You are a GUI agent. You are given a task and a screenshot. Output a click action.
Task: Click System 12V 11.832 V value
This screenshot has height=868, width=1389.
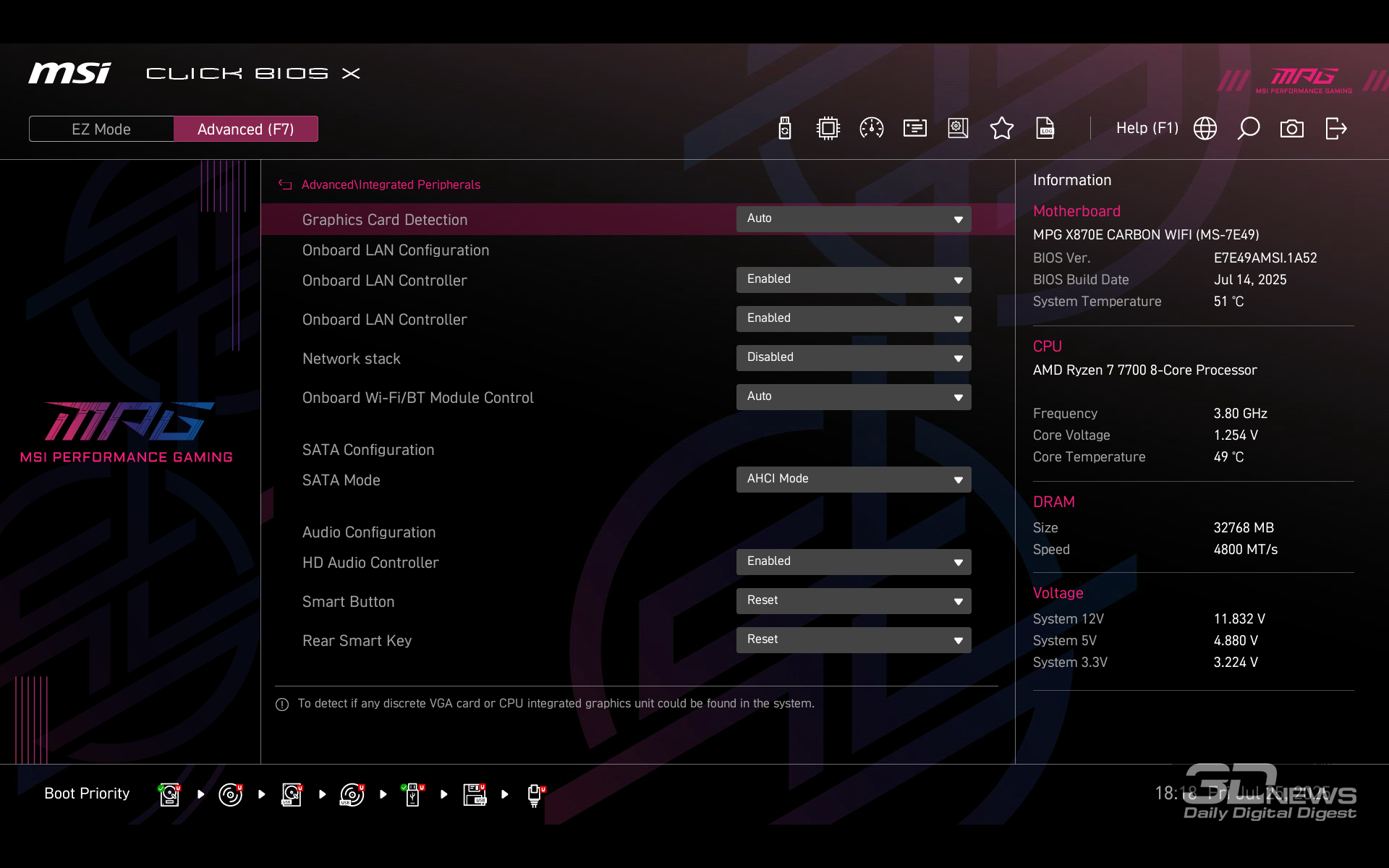pos(1239,619)
